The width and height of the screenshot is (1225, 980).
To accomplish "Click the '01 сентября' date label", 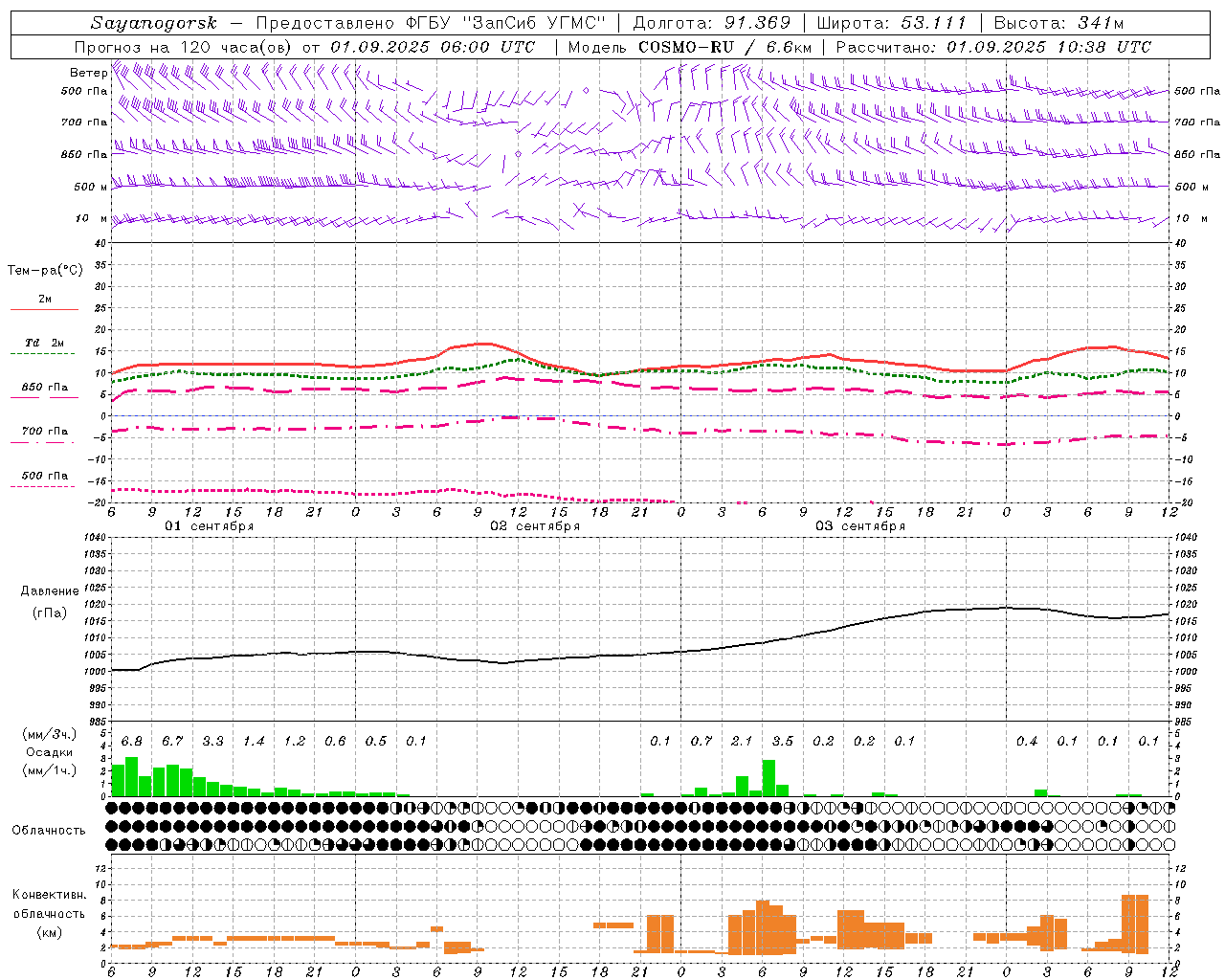I will pos(209,526).
